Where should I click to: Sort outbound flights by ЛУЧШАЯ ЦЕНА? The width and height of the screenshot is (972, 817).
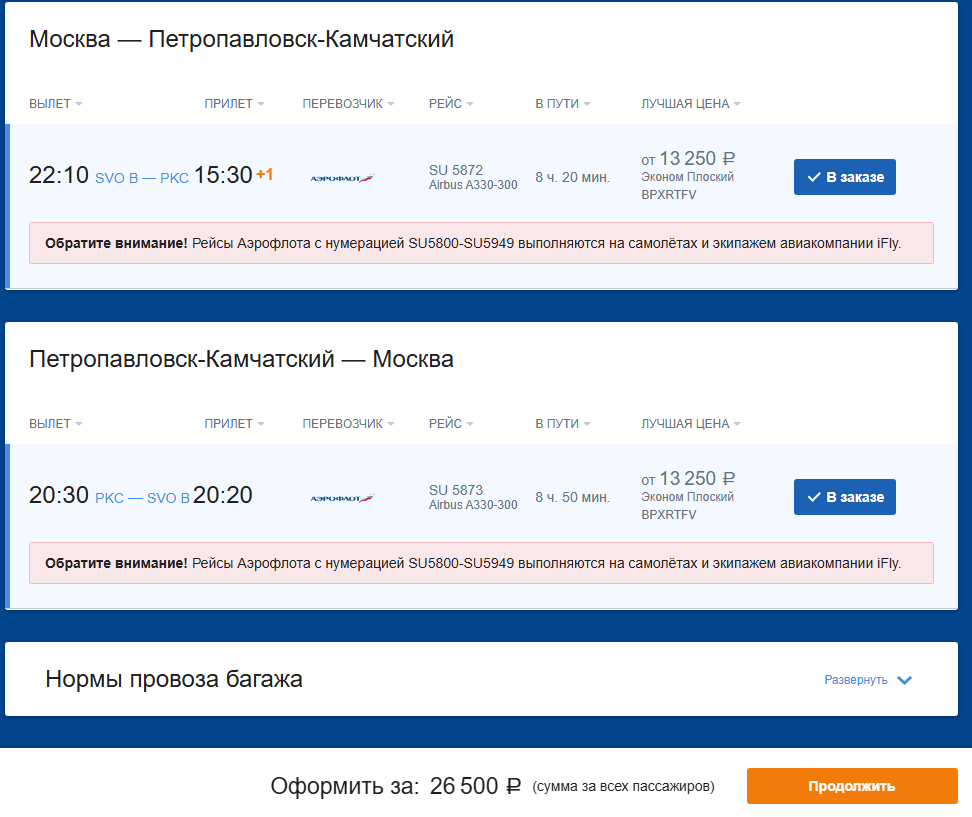(x=691, y=104)
